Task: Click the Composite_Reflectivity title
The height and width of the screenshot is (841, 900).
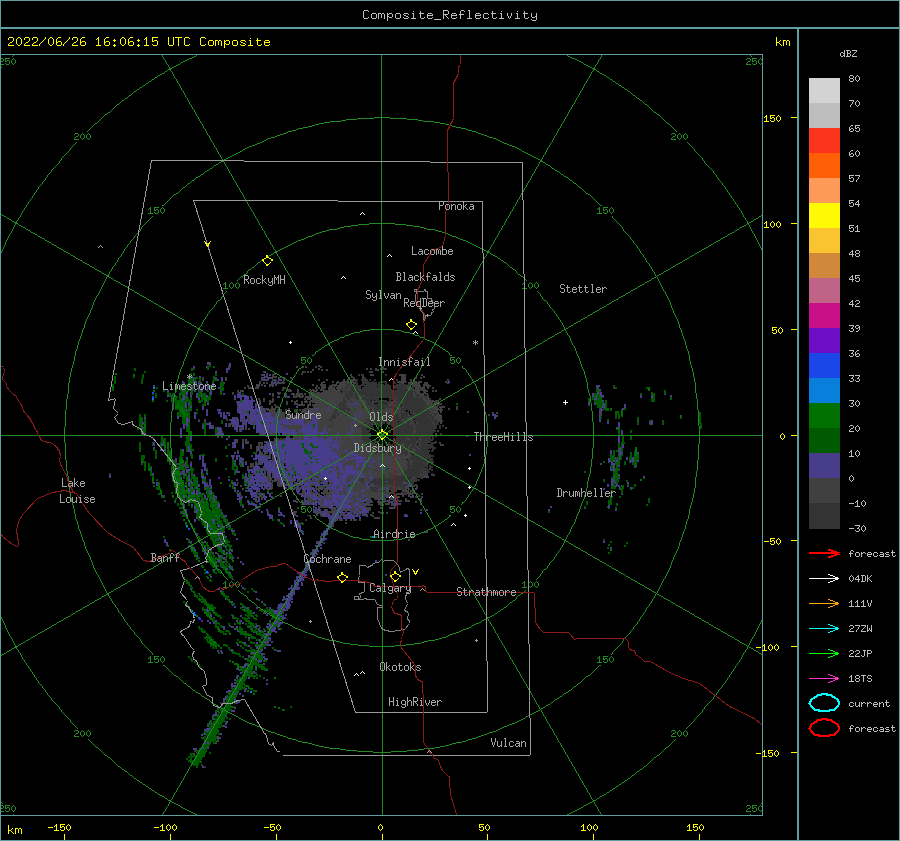Action: pyautogui.click(x=450, y=15)
